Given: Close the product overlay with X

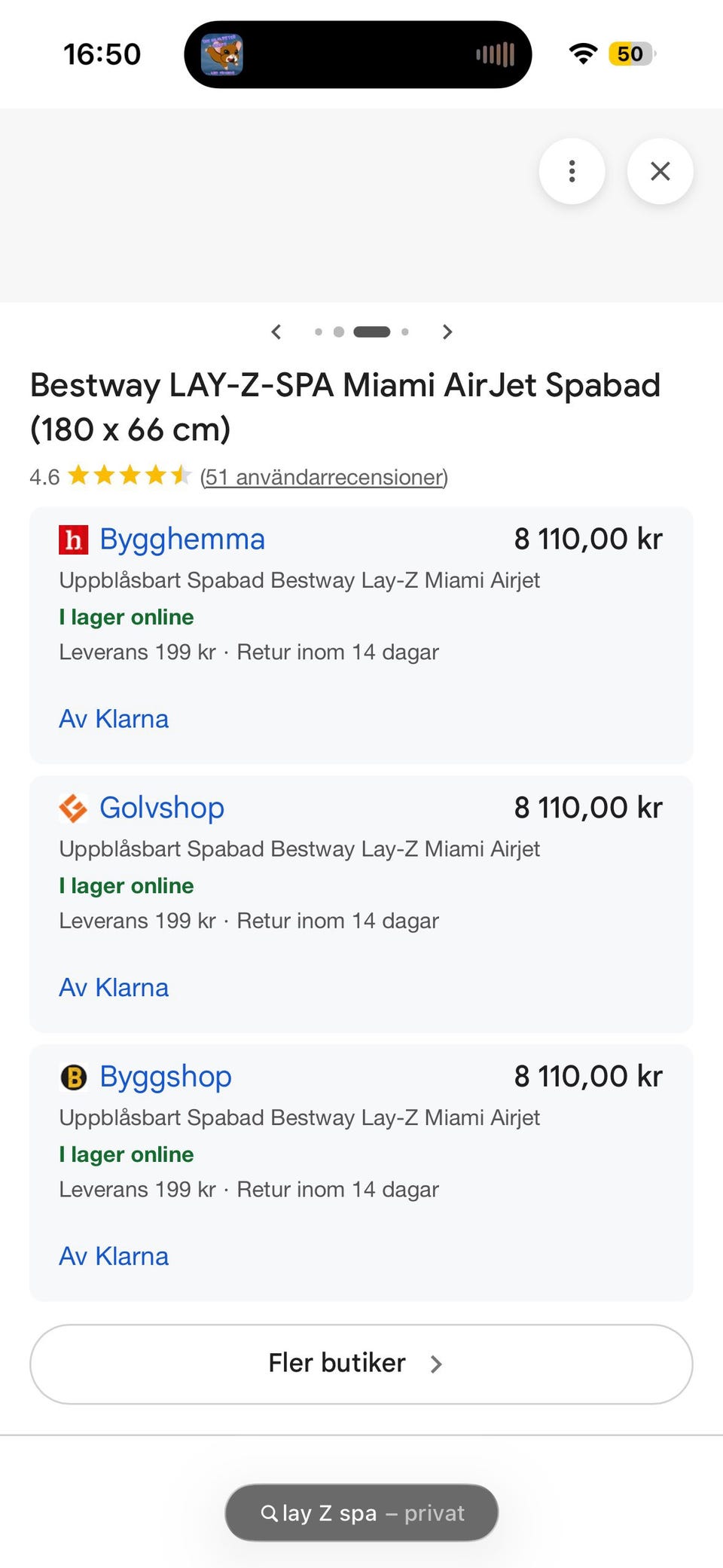Looking at the screenshot, I should coord(660,171).
